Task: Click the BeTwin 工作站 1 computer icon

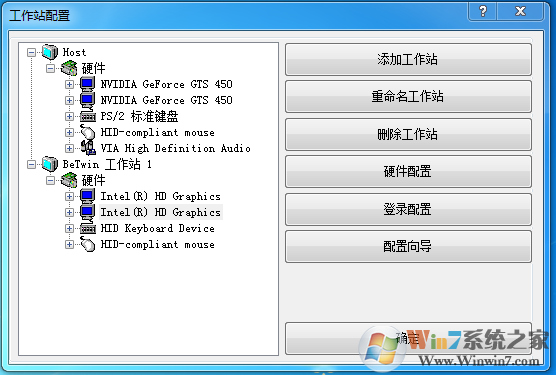Action: pyautogui.click(x=50, y=164)
